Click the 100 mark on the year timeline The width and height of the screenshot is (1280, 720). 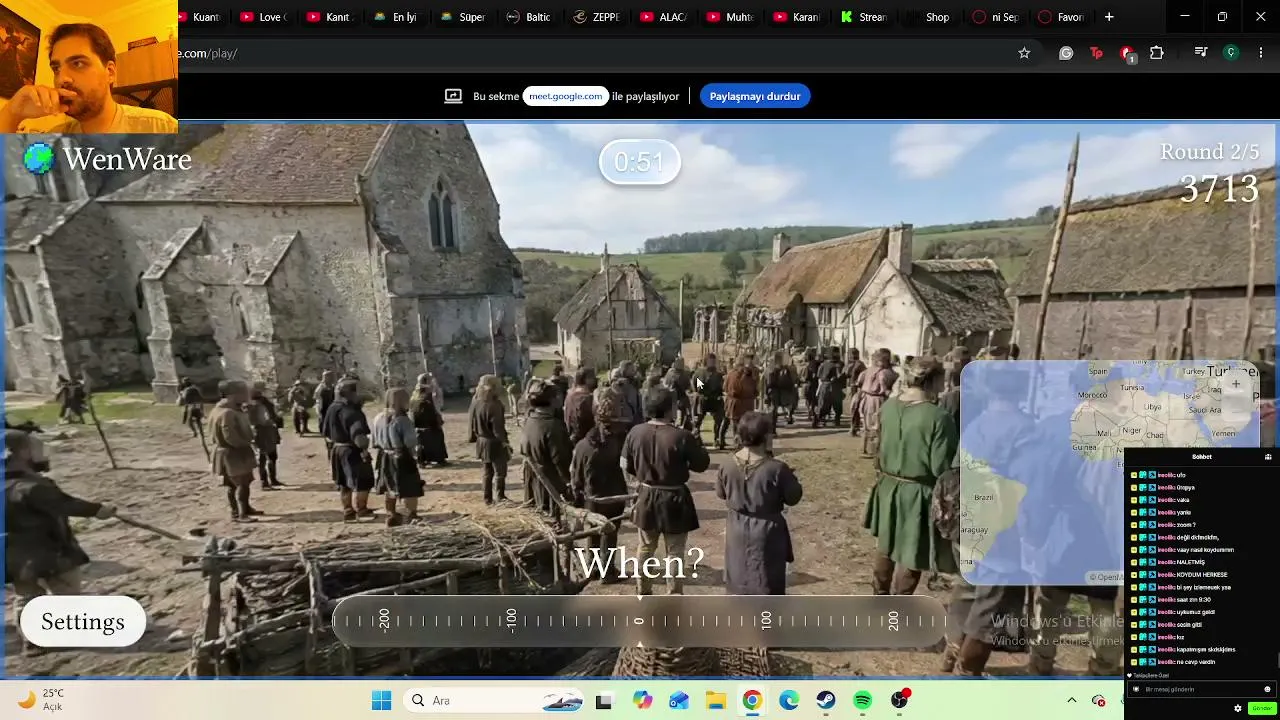coord(766,621)
